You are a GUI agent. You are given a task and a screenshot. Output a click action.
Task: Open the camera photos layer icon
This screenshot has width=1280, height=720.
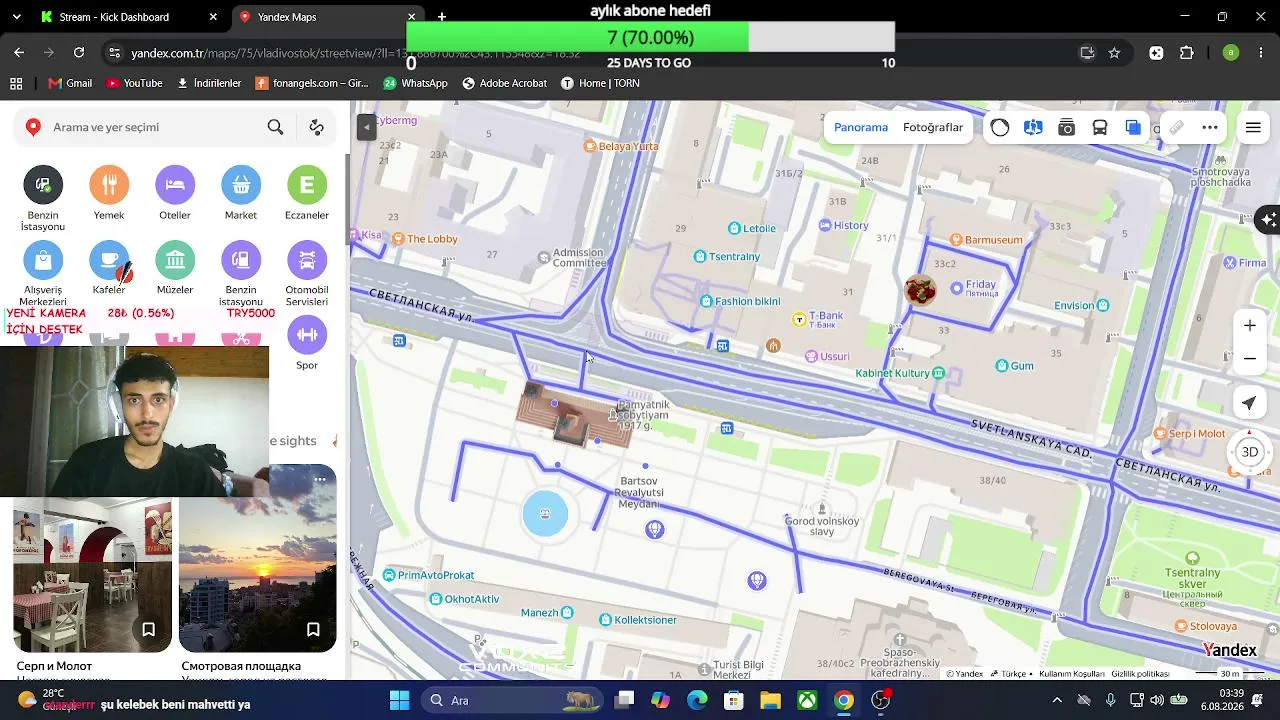[1067, 127]
